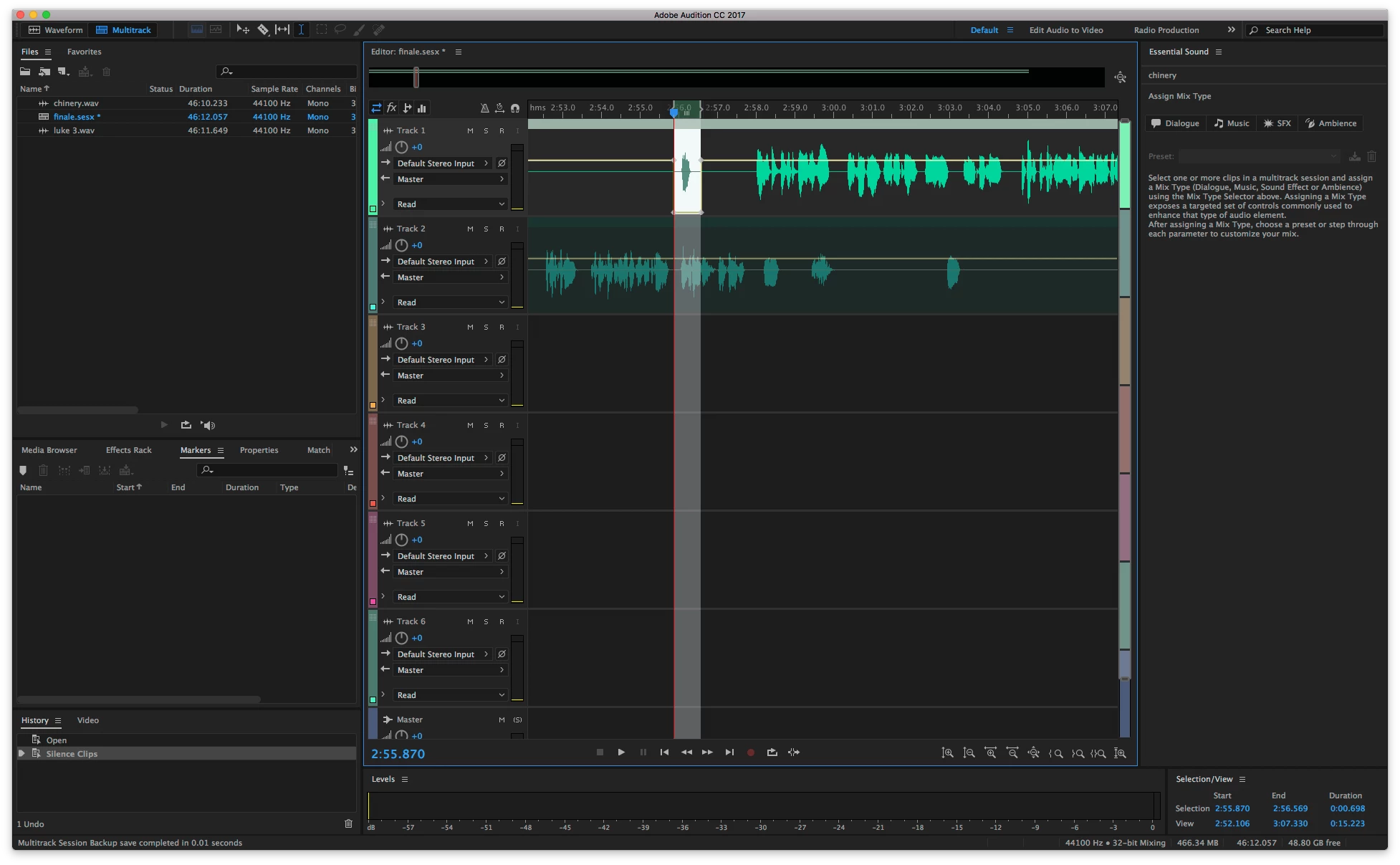Select the Razor tool in toolbar
The image size is (1400, 865).
[263, 29]
